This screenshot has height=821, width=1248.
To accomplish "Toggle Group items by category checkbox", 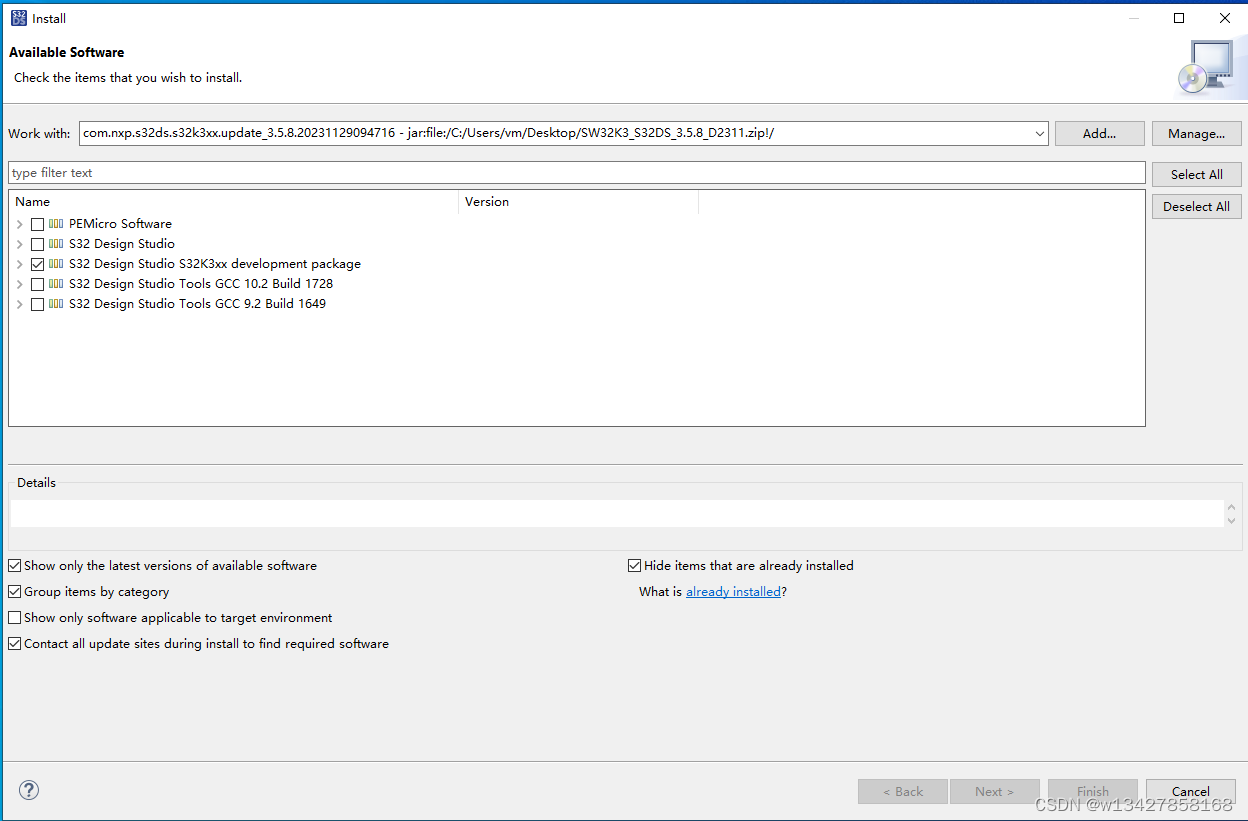I will (15, 592).
